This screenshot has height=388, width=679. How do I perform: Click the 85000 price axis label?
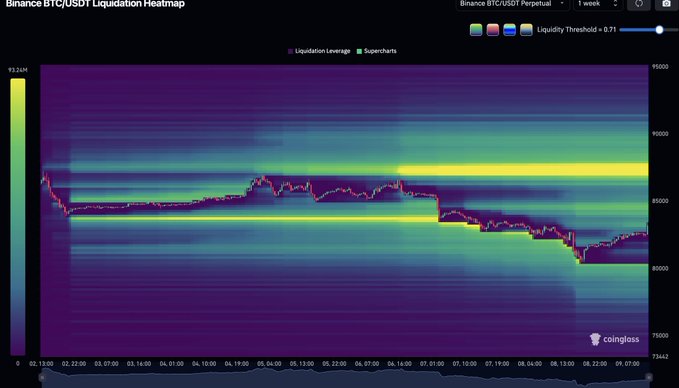pyautogui.click(x=660, y=201)
